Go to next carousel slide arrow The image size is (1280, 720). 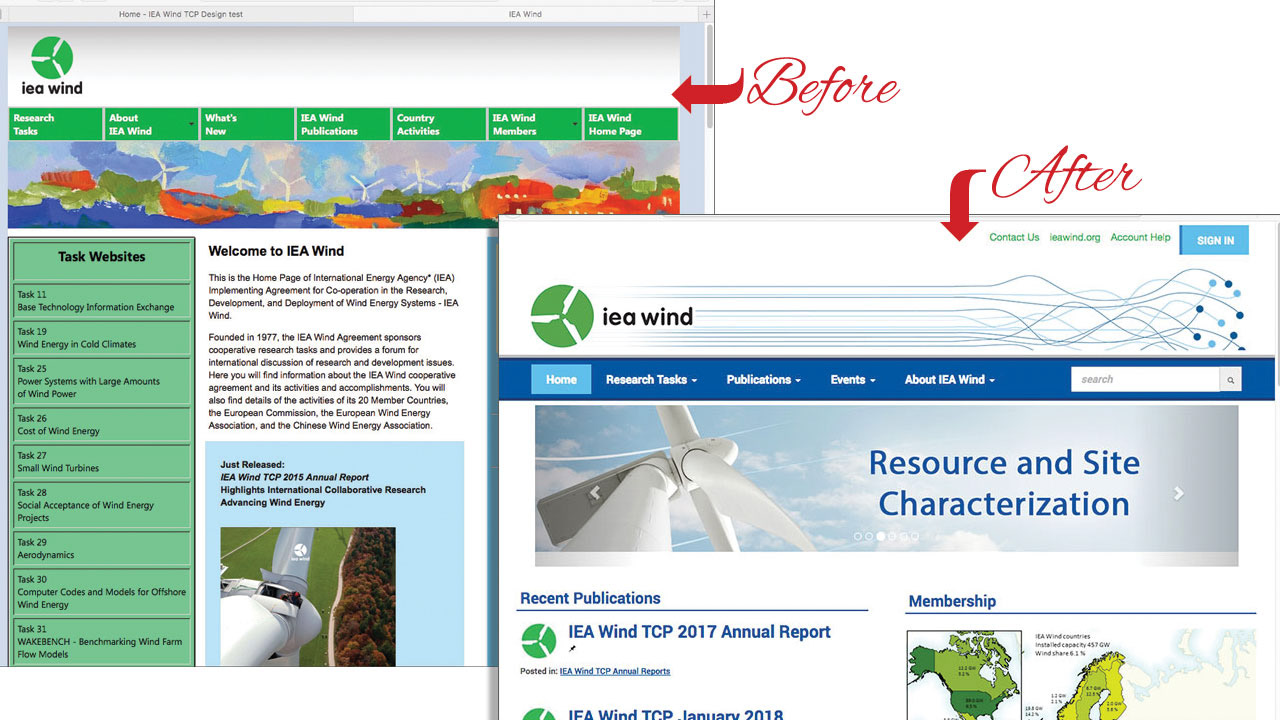(1178, 493)
